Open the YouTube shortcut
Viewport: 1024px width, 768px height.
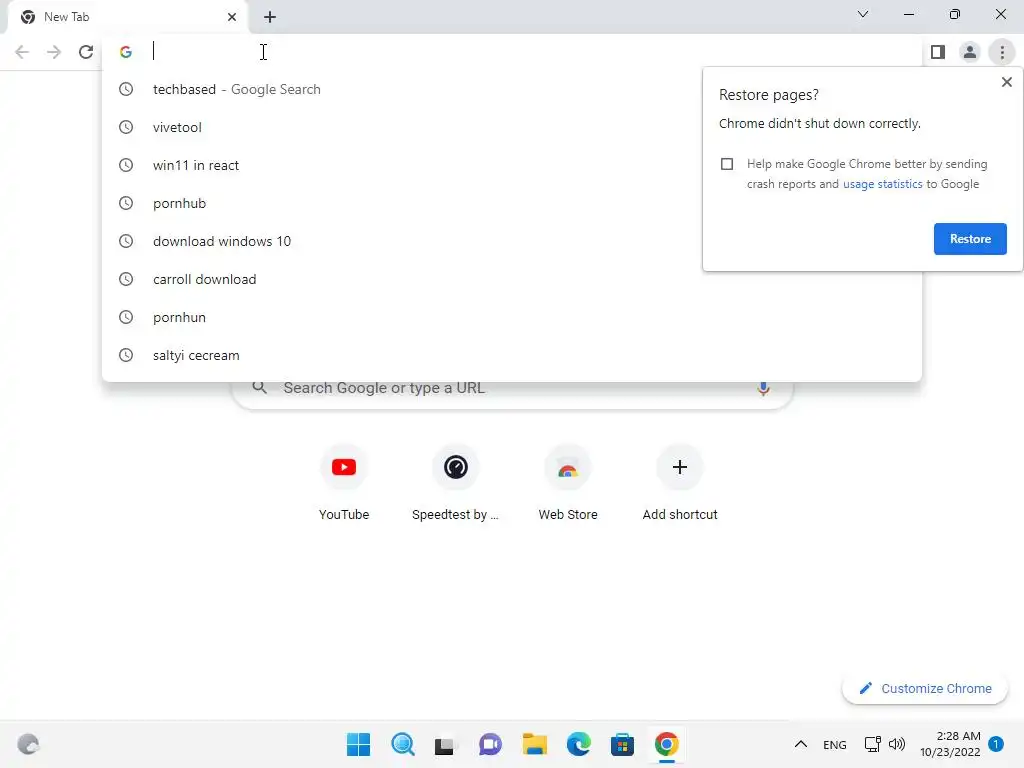[344, 482]
